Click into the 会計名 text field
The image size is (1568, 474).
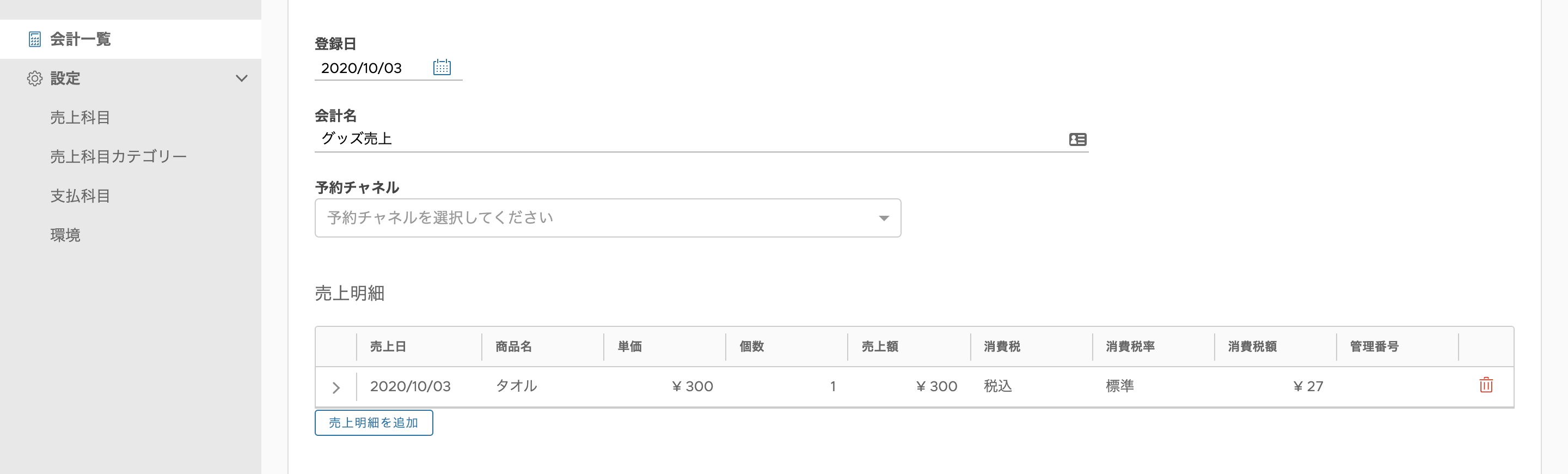click(x=690, y=139)
